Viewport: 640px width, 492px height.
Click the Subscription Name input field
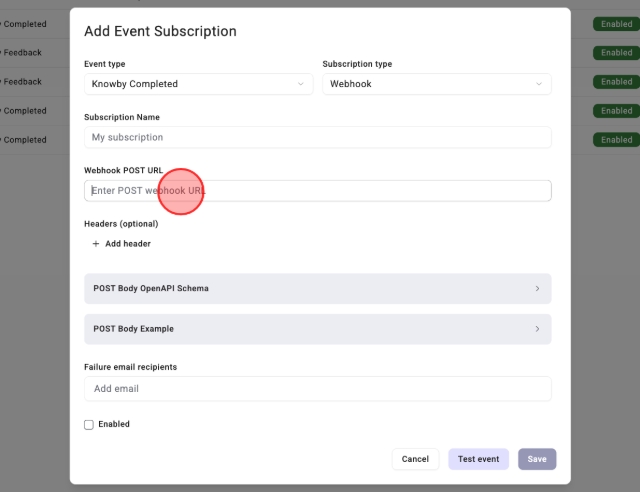point(318,137)
